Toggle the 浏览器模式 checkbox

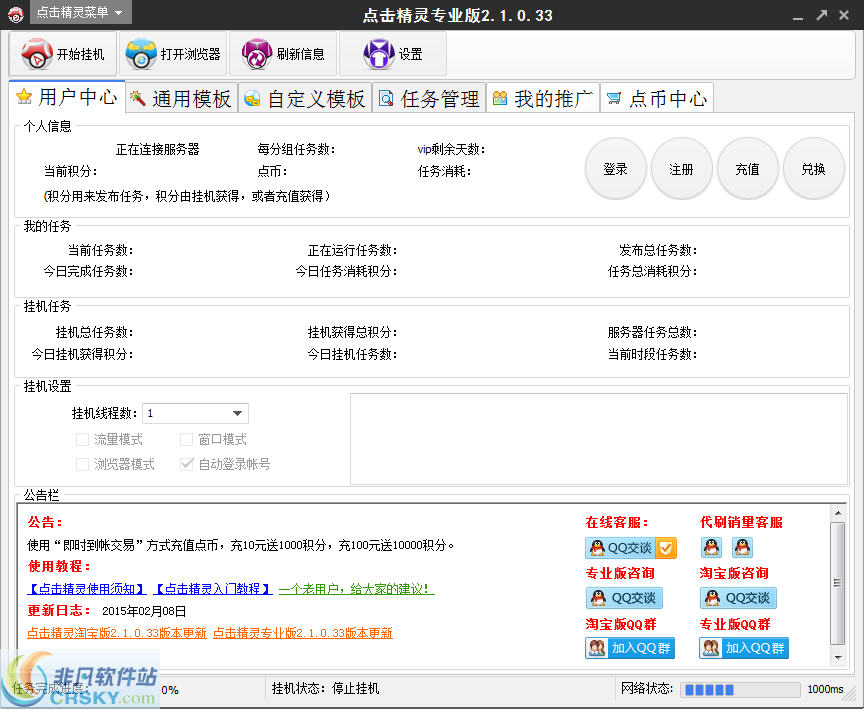83,464
